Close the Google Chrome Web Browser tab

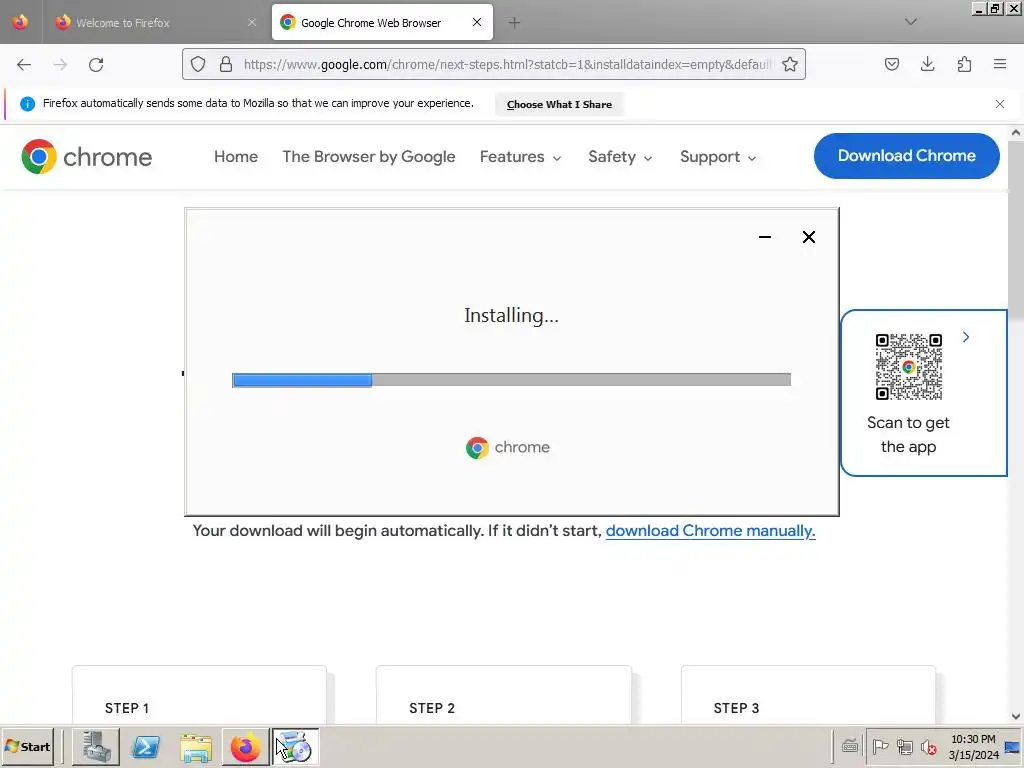pyautogui.click(x=477, y=22)
